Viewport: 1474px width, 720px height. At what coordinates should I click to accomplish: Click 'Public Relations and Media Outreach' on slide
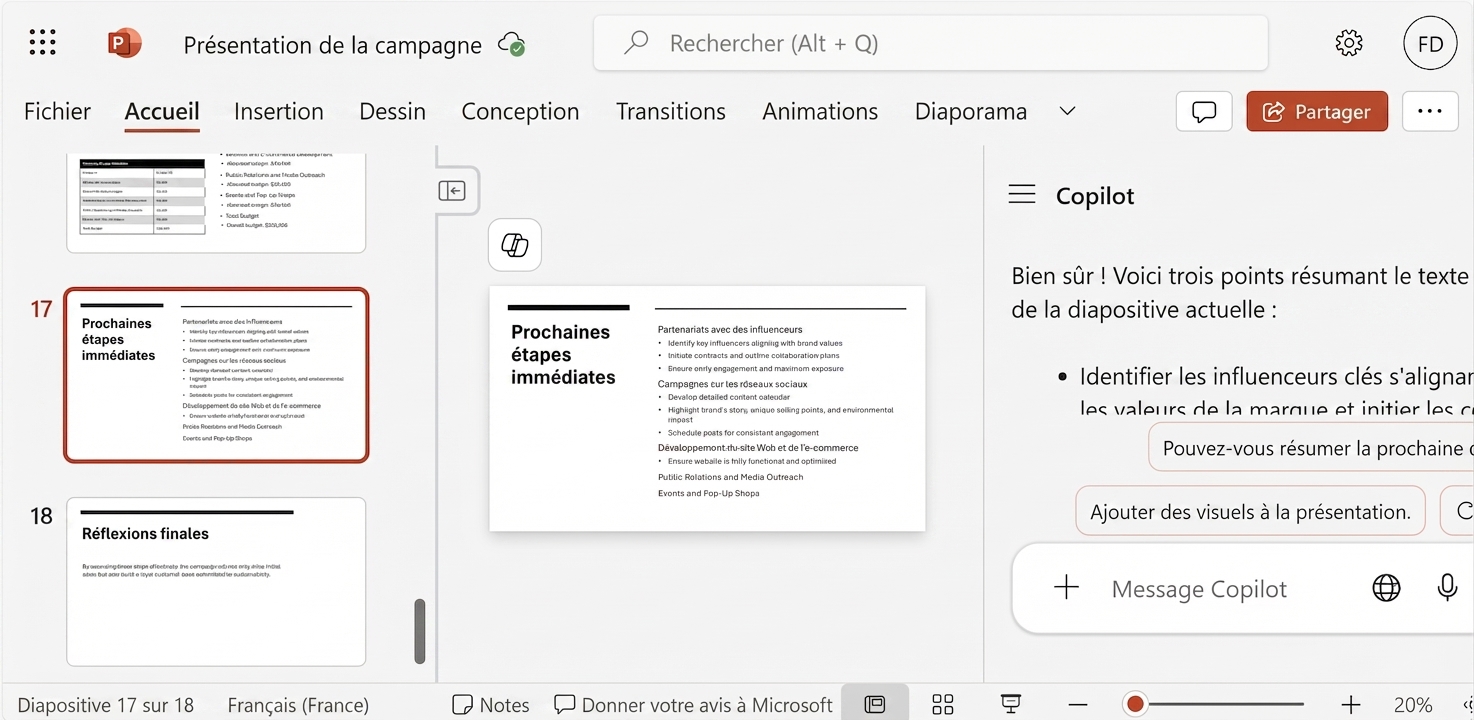pos(731,477)
